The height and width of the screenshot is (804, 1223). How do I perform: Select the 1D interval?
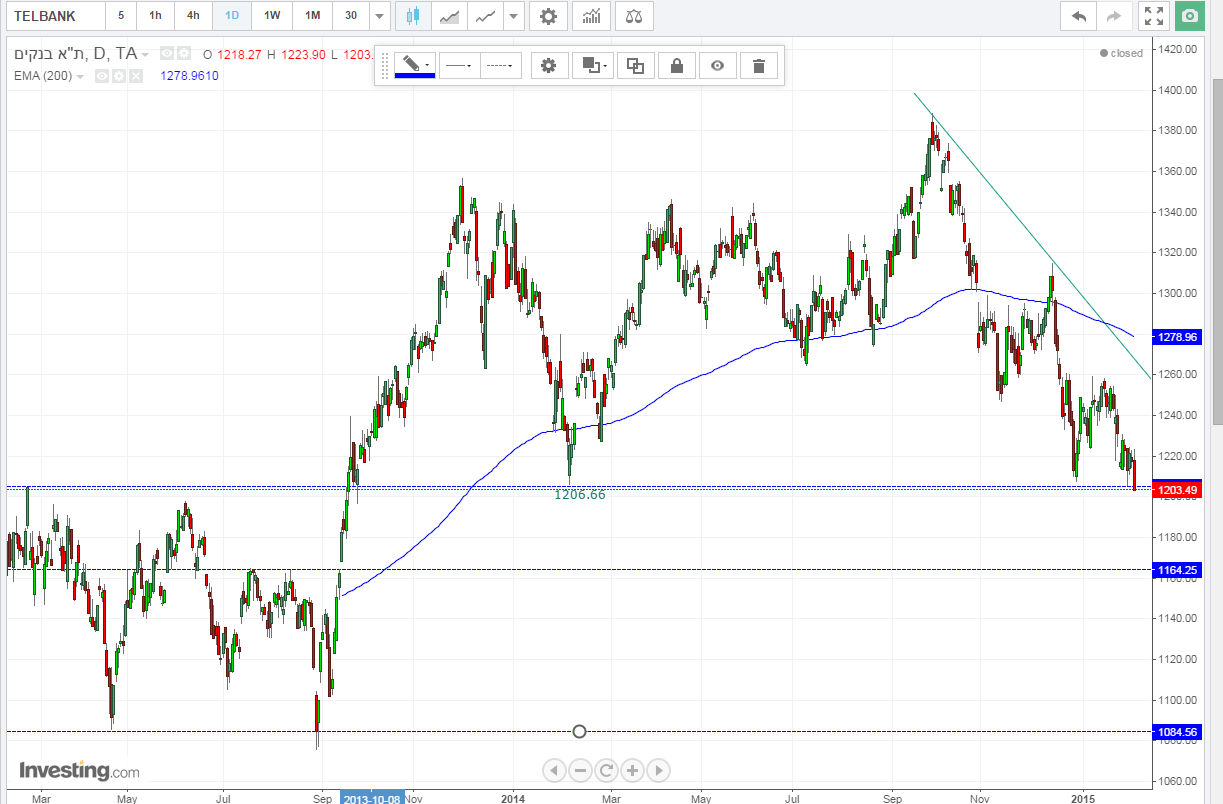coord(232,16)
